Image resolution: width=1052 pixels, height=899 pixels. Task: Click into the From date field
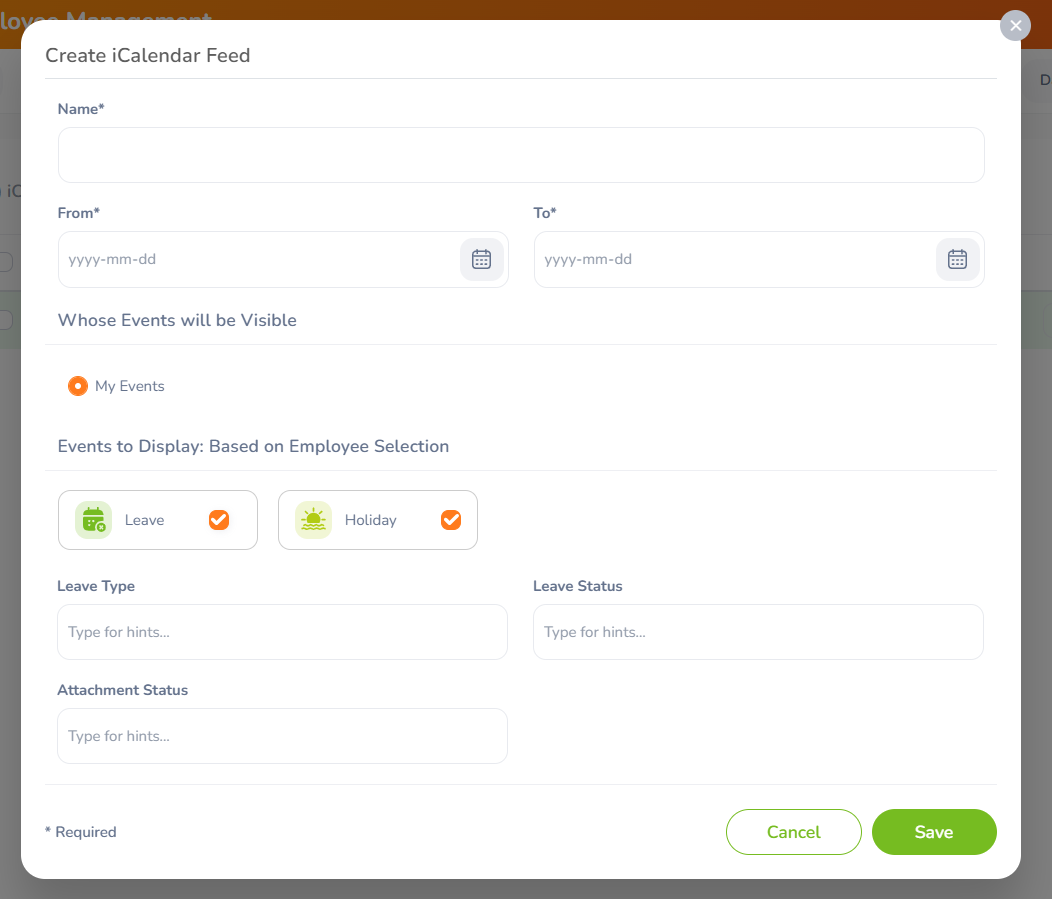pyautogui.click(x=259, y=260)
